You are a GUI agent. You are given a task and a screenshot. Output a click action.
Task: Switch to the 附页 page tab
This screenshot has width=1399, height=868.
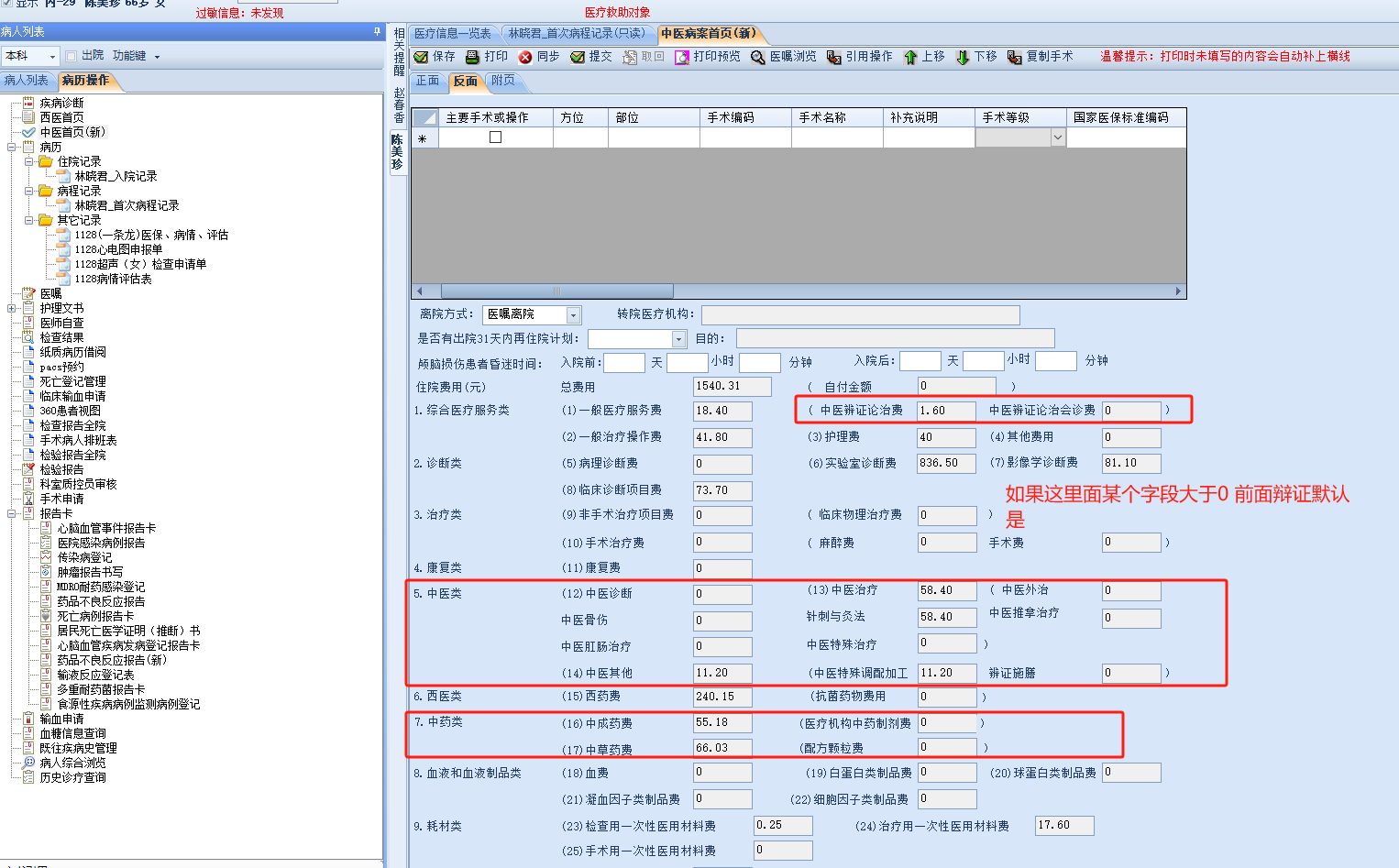[503, 81]
